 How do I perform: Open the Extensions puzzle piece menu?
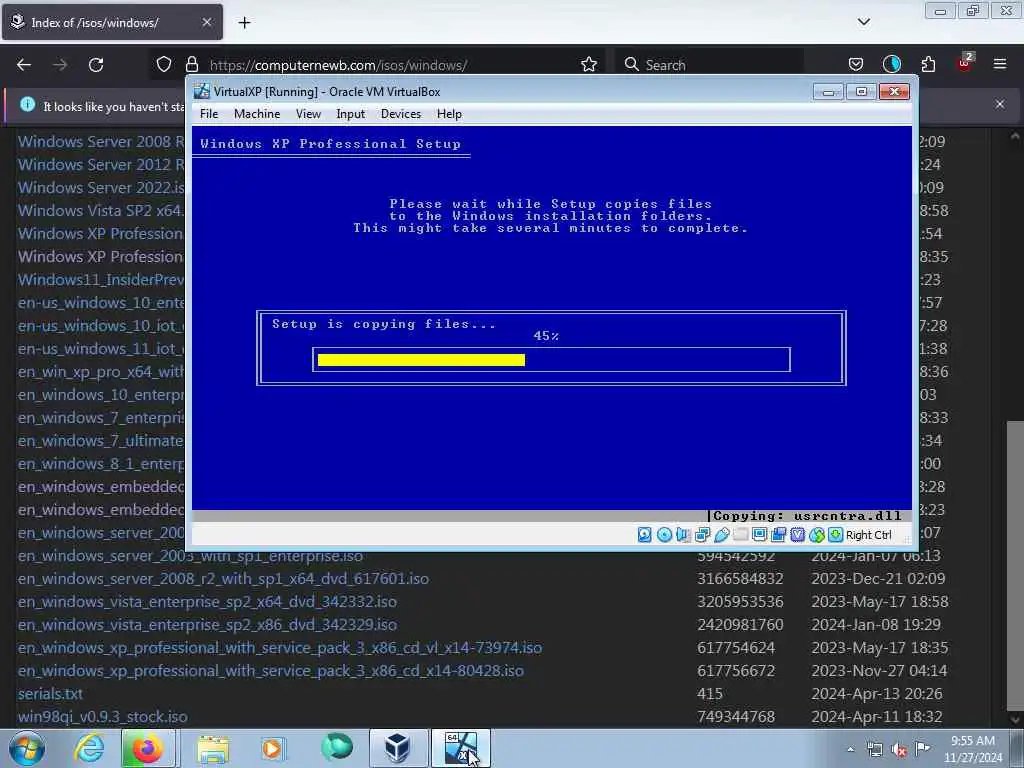(928, 64)
